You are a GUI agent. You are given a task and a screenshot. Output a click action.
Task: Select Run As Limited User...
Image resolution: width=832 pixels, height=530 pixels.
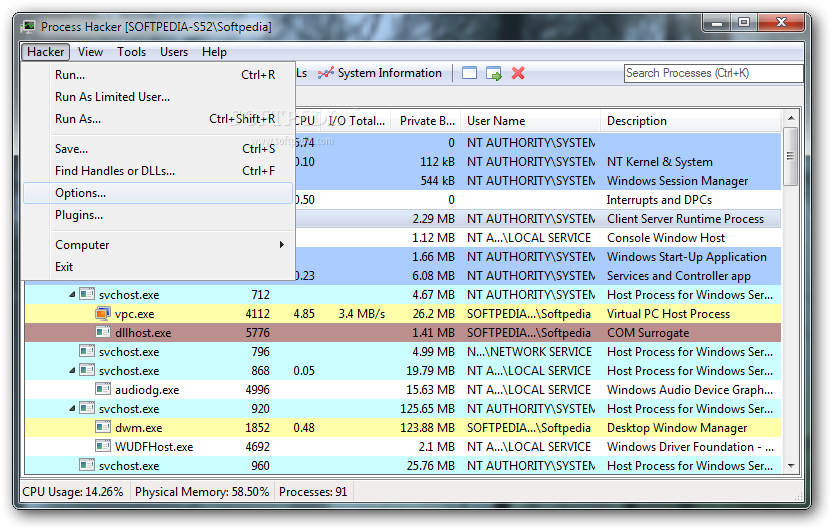click(158, 97)
